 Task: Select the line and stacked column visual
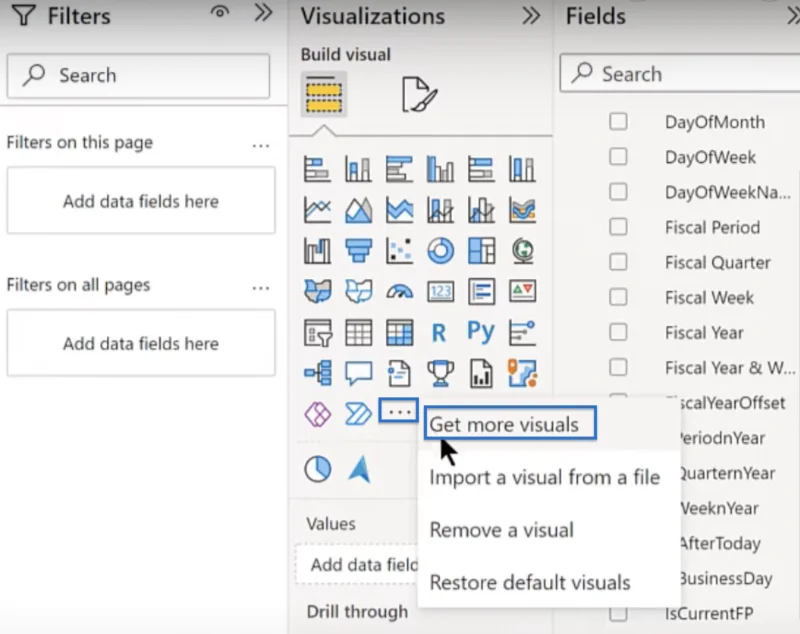440,210
